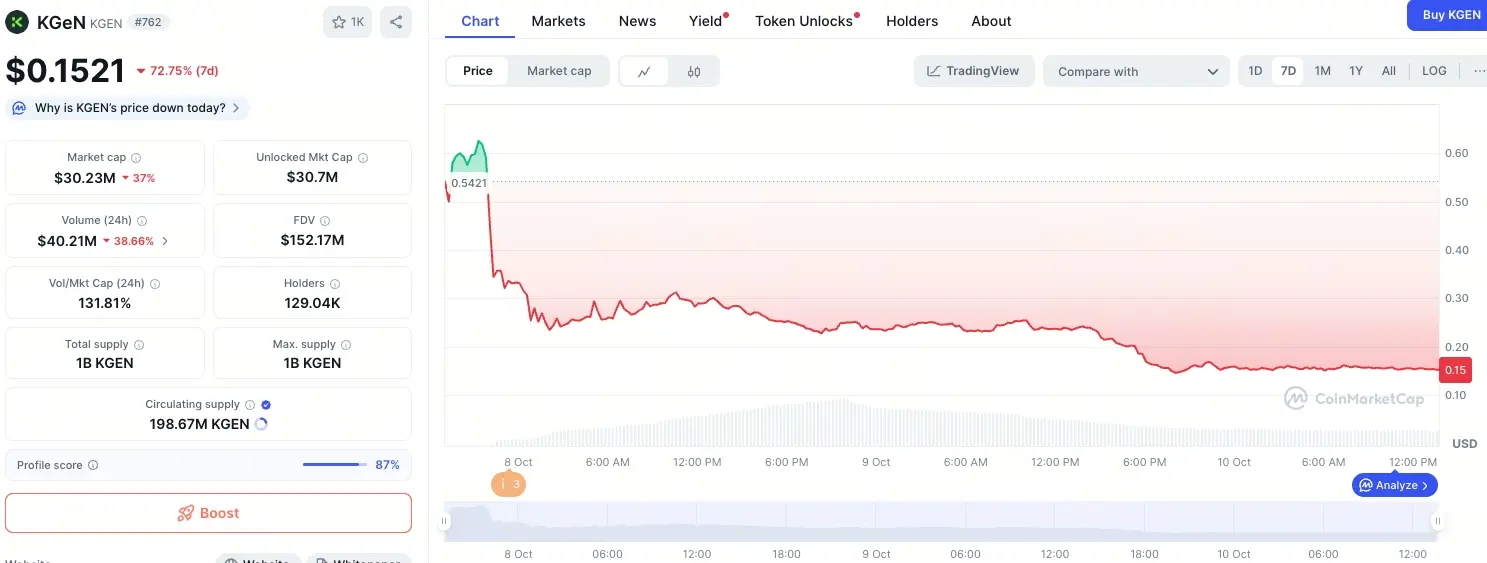Open the News tab

tap(638, 21)
